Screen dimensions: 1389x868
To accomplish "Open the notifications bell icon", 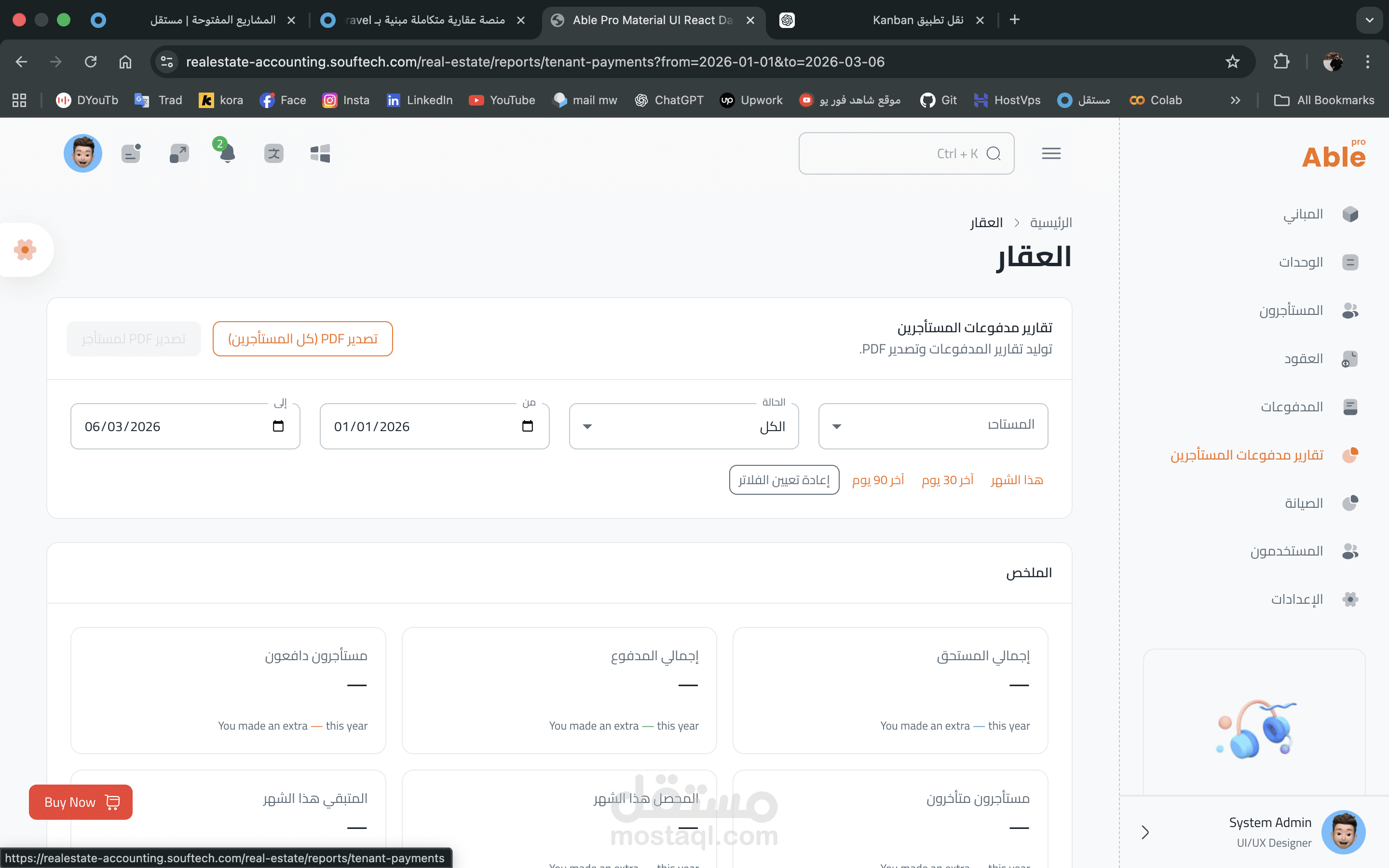I will pyautogui.click(x=227, y=153).
